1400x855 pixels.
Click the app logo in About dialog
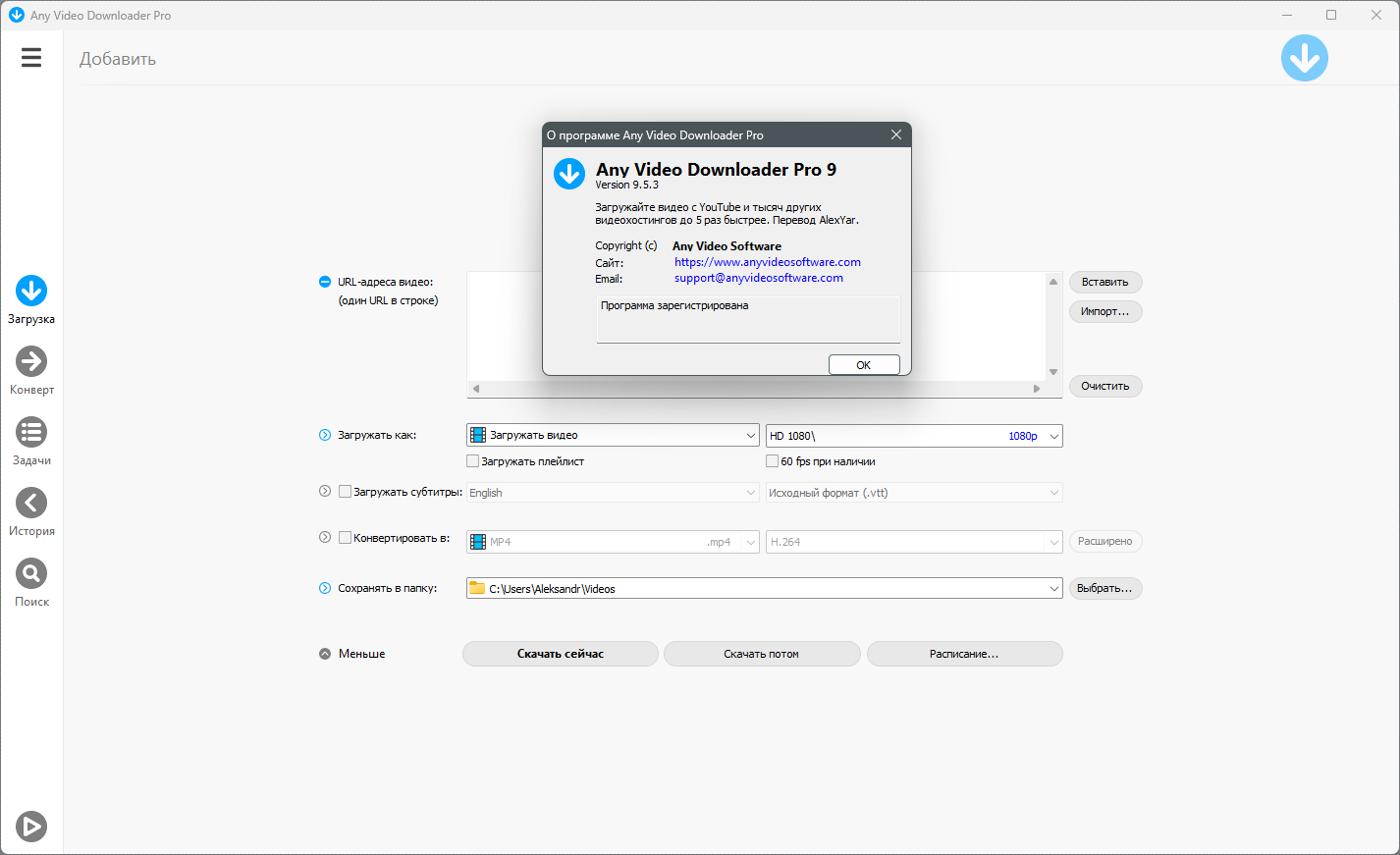pos(569,174)
